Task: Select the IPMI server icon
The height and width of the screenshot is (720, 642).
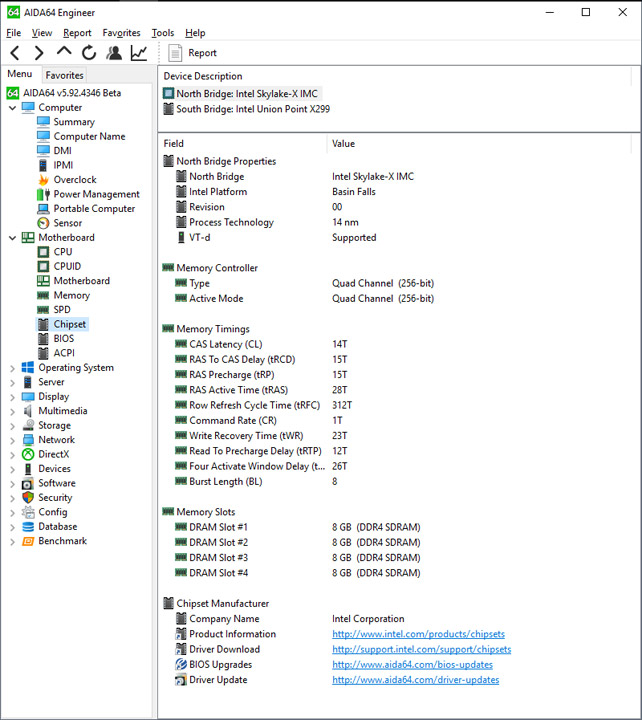Action: (43, 165)
